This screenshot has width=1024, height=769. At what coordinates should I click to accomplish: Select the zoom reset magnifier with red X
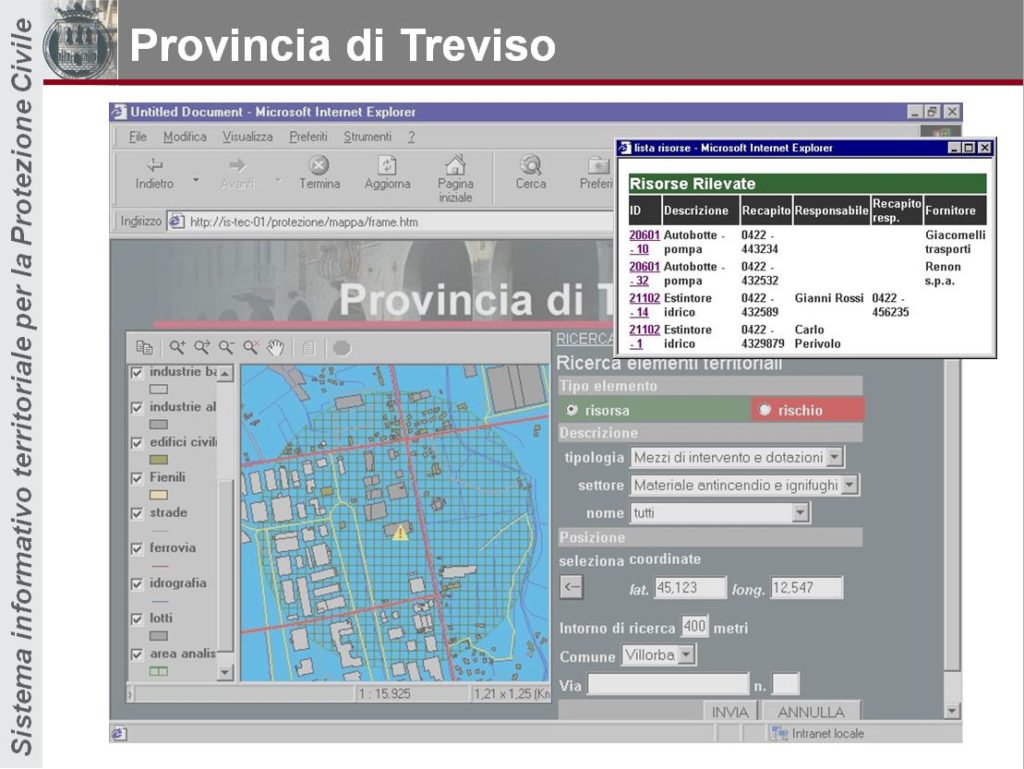[x=251, y=347]
